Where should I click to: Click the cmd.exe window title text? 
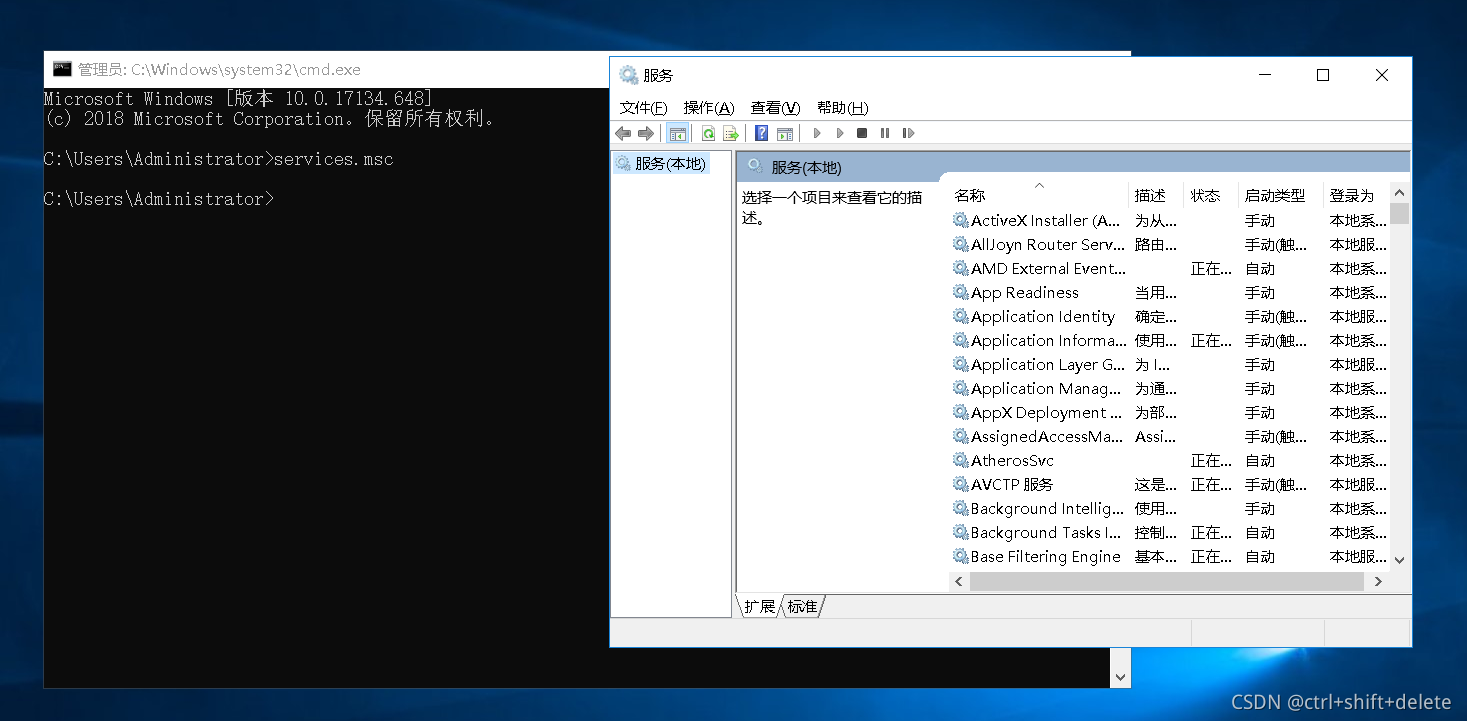click(220, 69)
